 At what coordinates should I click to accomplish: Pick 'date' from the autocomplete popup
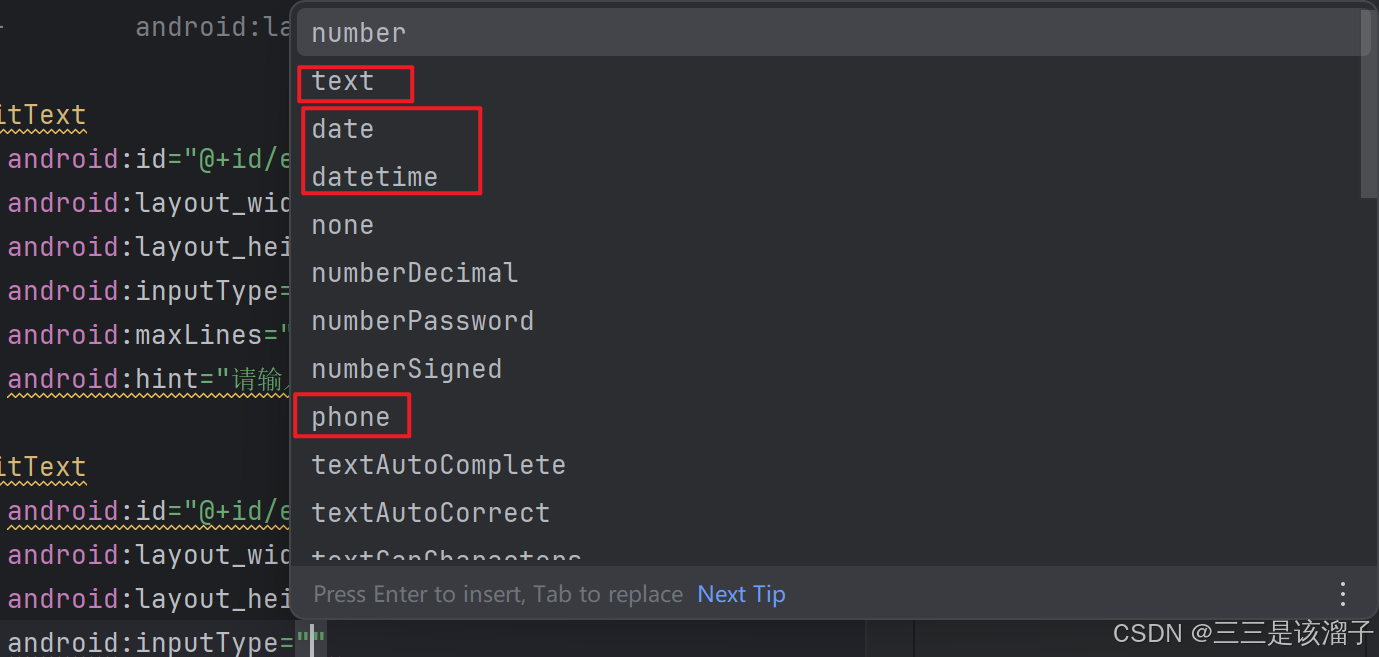point(343,129)
